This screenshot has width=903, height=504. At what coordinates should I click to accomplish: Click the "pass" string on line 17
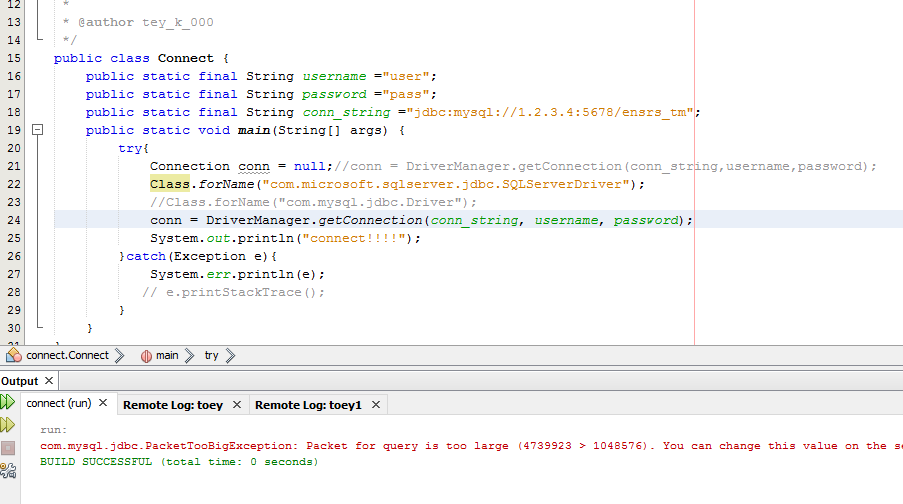[405, 94]
